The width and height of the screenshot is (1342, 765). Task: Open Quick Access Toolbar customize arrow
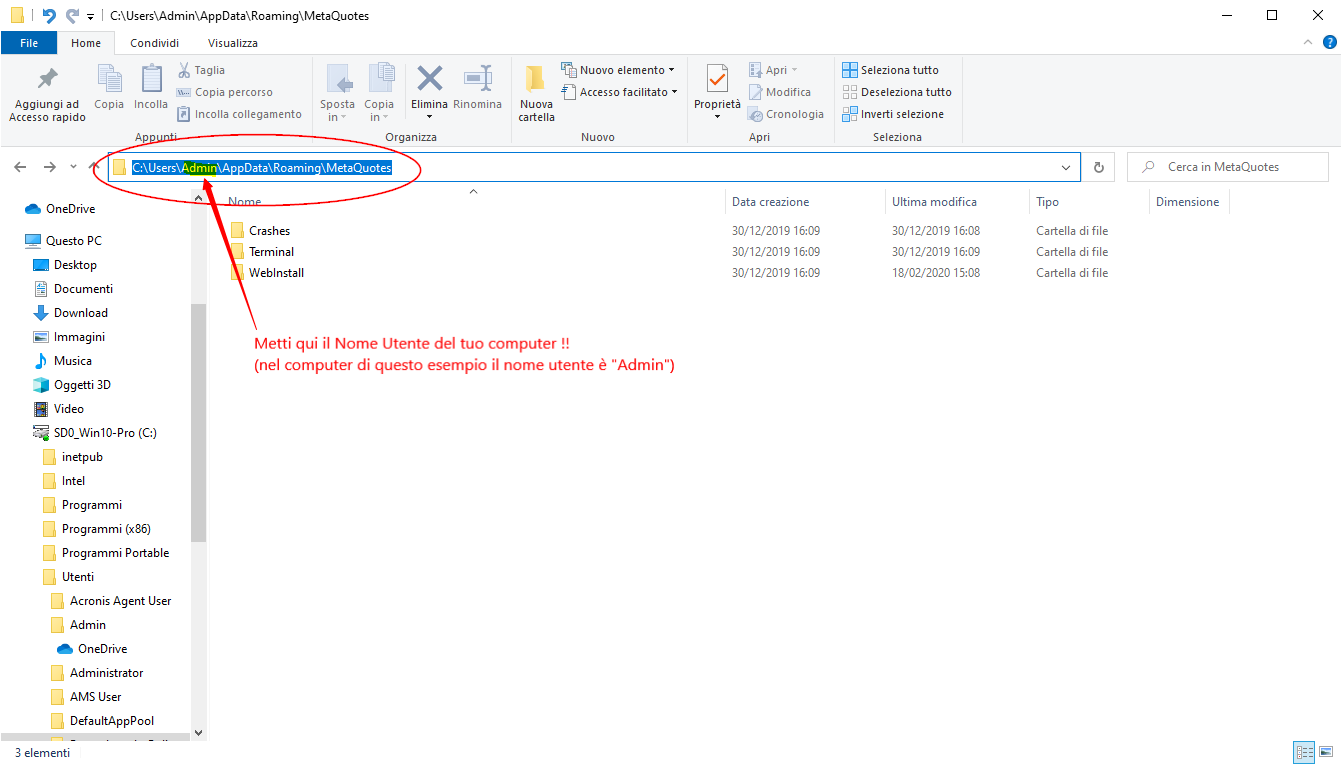(x=91, y=16)
